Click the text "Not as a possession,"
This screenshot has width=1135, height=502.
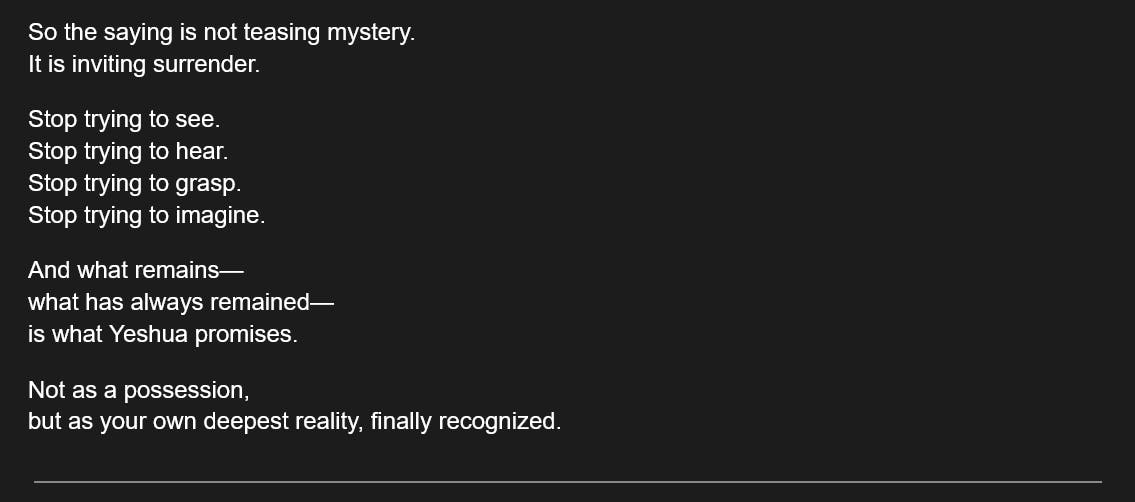point(139,390)
